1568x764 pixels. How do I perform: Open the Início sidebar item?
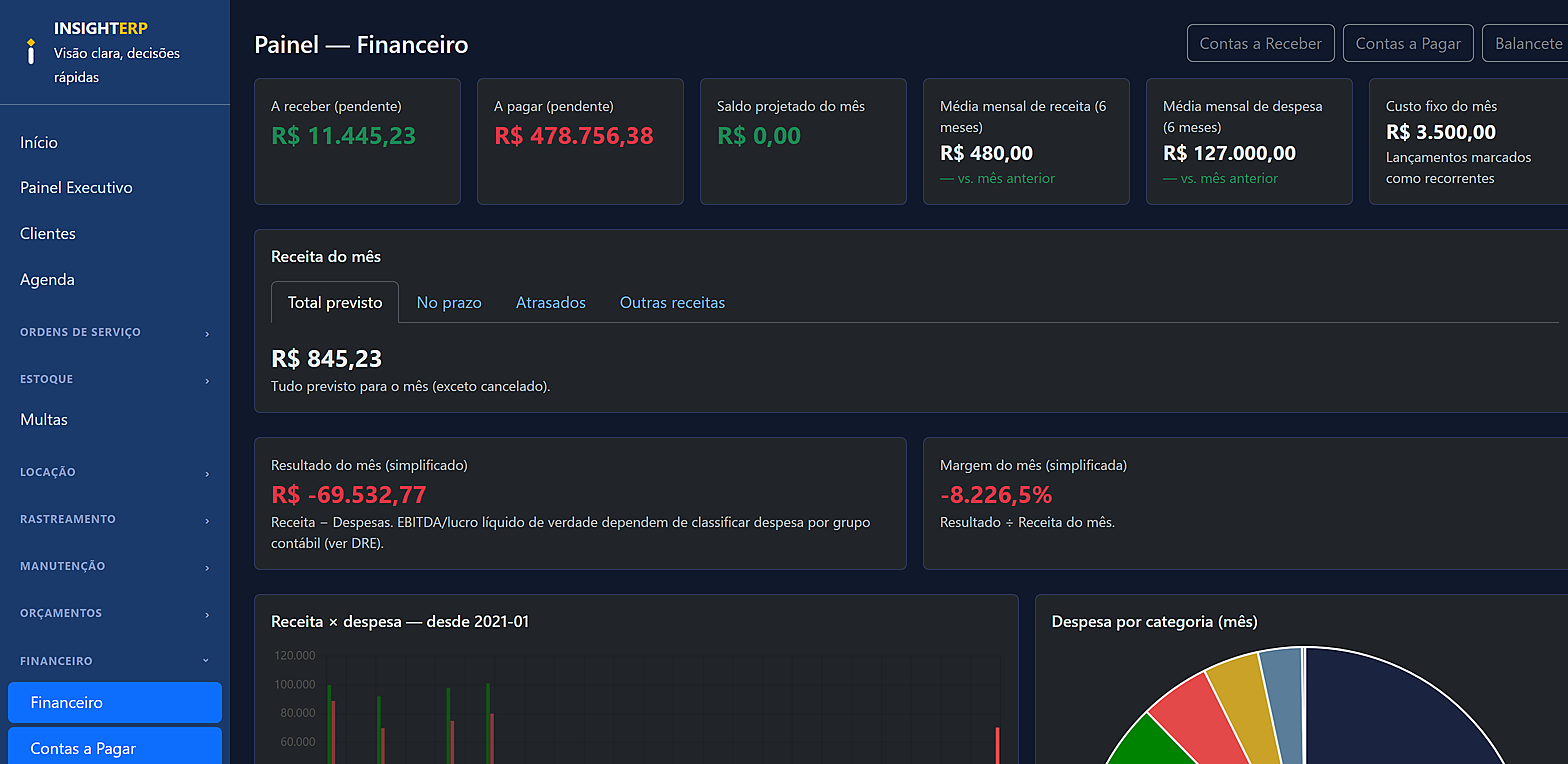(39, 143)
